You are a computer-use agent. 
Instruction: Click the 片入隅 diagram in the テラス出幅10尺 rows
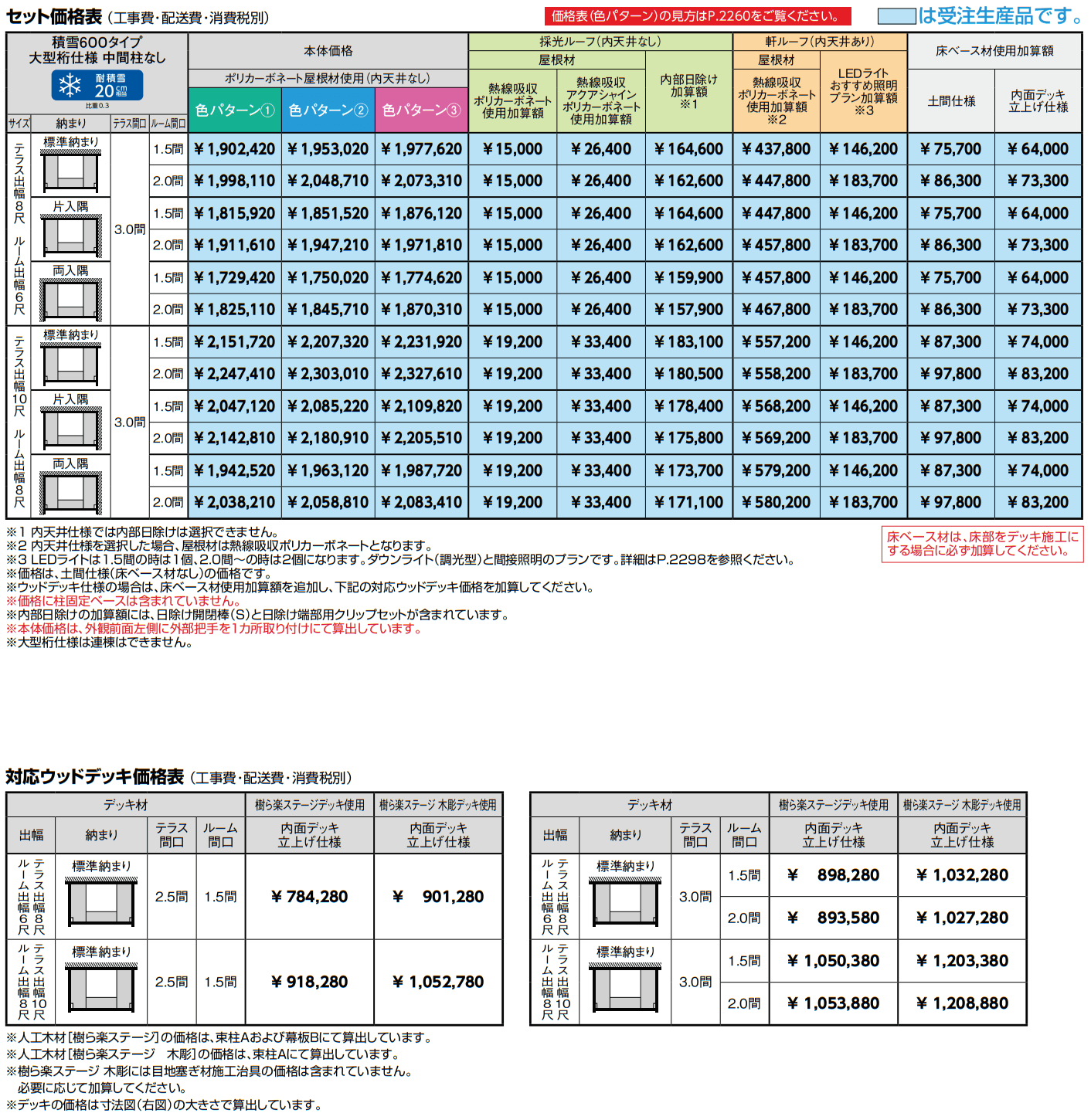(70, 427)
